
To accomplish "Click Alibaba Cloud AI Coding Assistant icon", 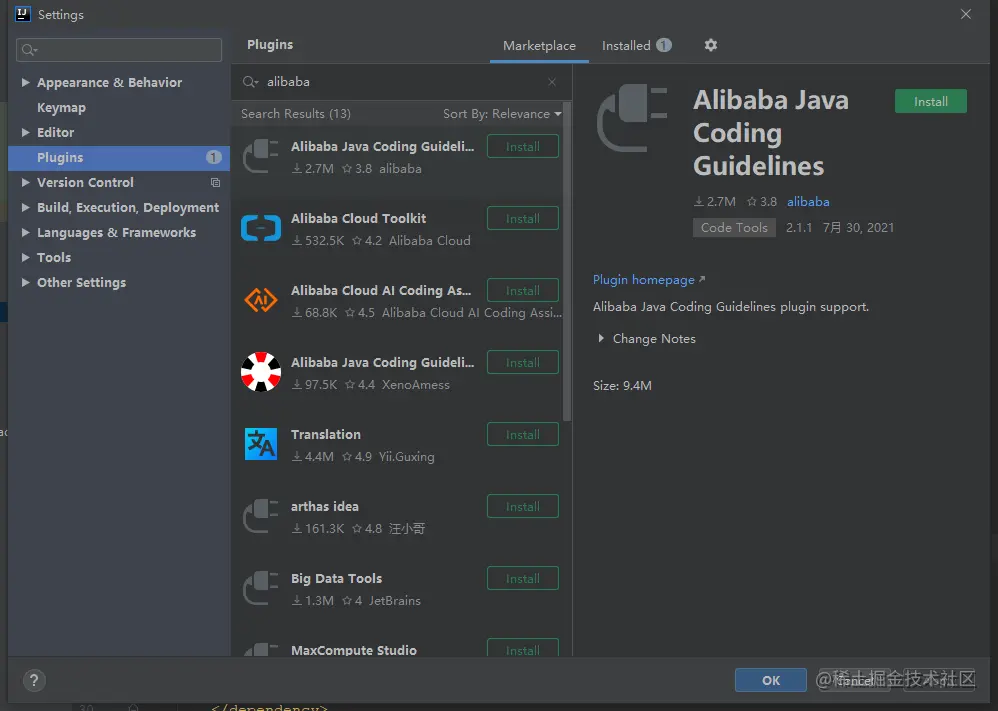I will tap(261, 300).
